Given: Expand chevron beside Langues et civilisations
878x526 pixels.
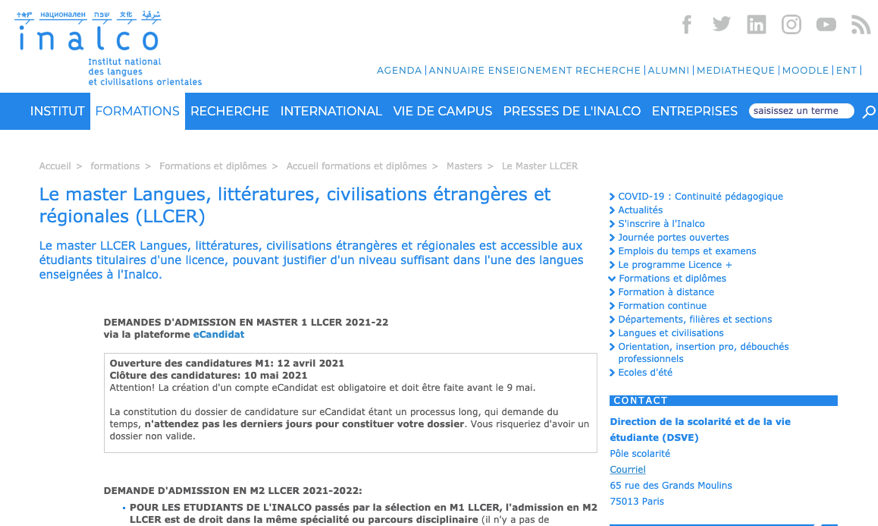Looking at the screenshot, I should coord(611,333).
